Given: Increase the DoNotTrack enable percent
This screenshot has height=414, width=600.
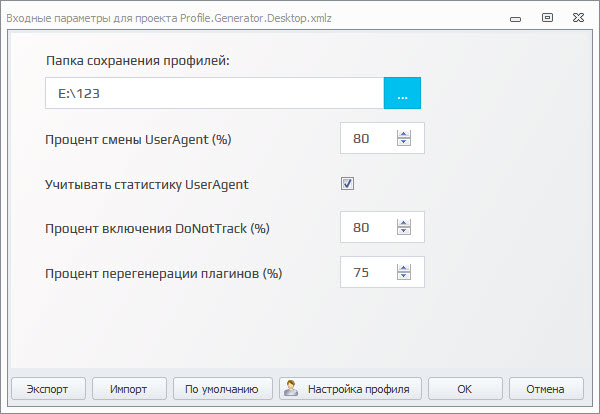Looking at the screenshot, I should (404, 223).
